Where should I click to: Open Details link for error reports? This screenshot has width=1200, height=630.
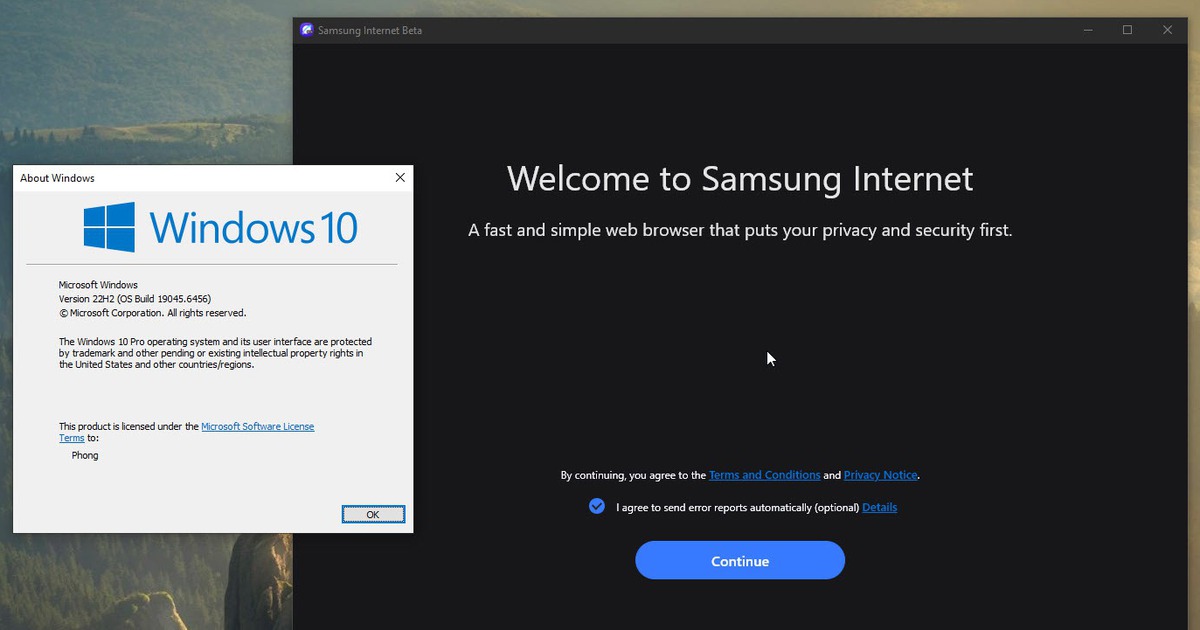tap(879, 507)
